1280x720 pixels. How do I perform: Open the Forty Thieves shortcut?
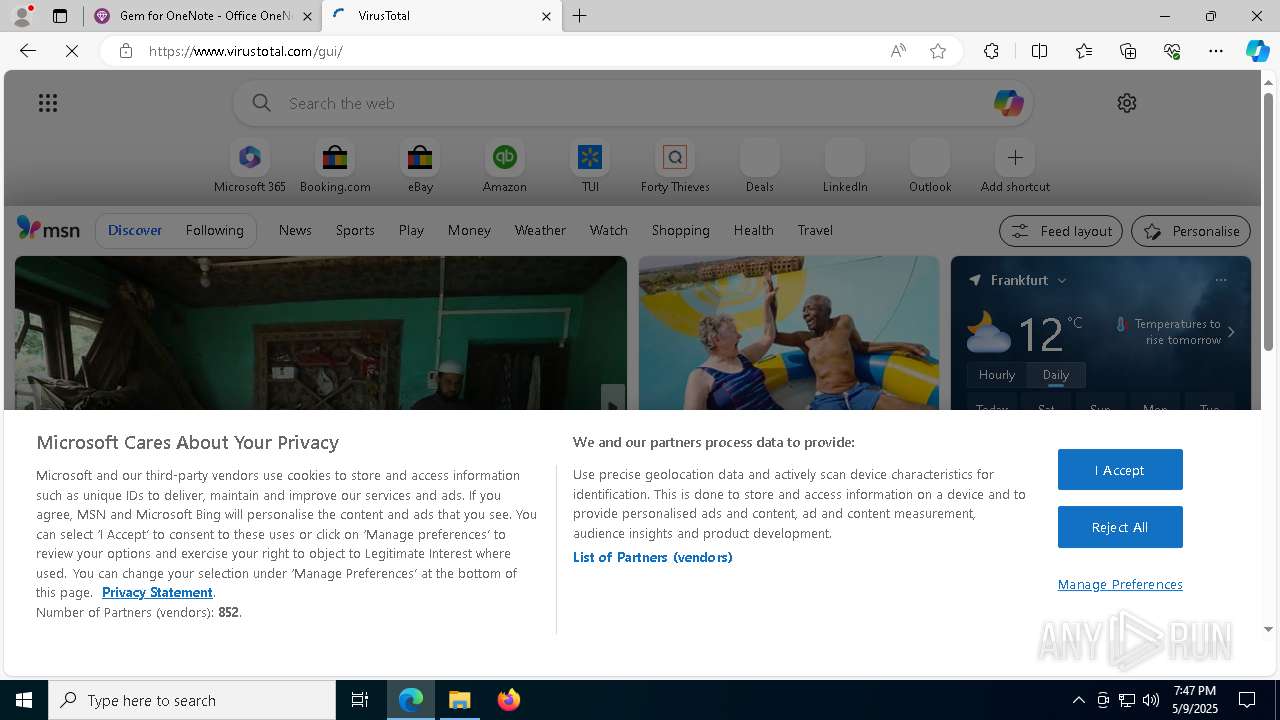tap(675, 166)
